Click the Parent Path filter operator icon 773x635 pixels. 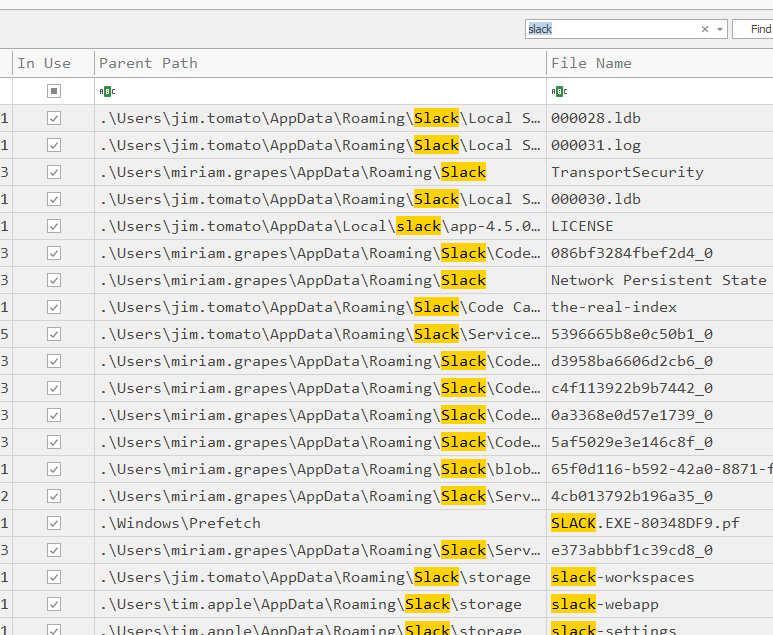click(107, 91)
